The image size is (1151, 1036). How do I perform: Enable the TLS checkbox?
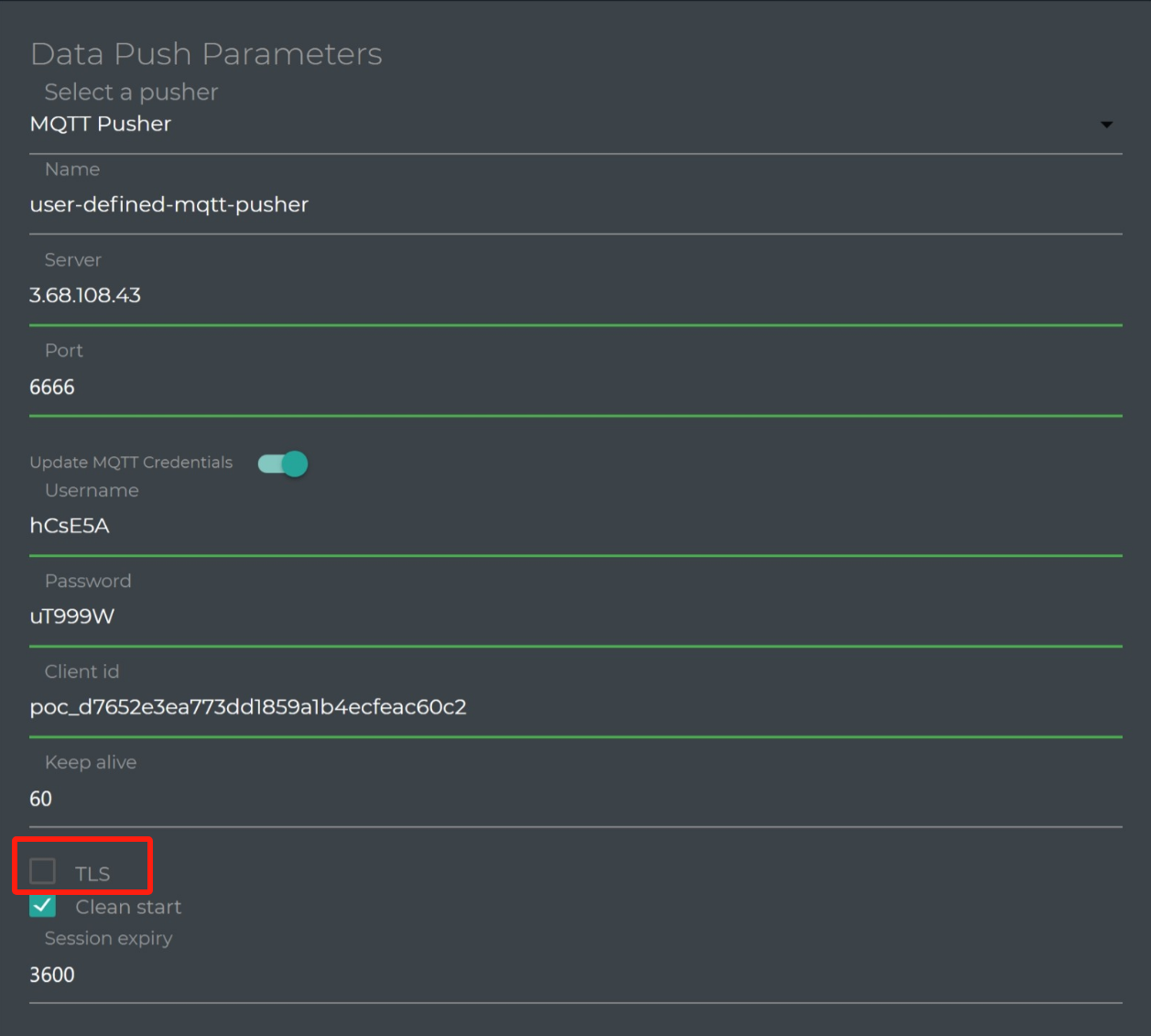[x=43, y=871]
